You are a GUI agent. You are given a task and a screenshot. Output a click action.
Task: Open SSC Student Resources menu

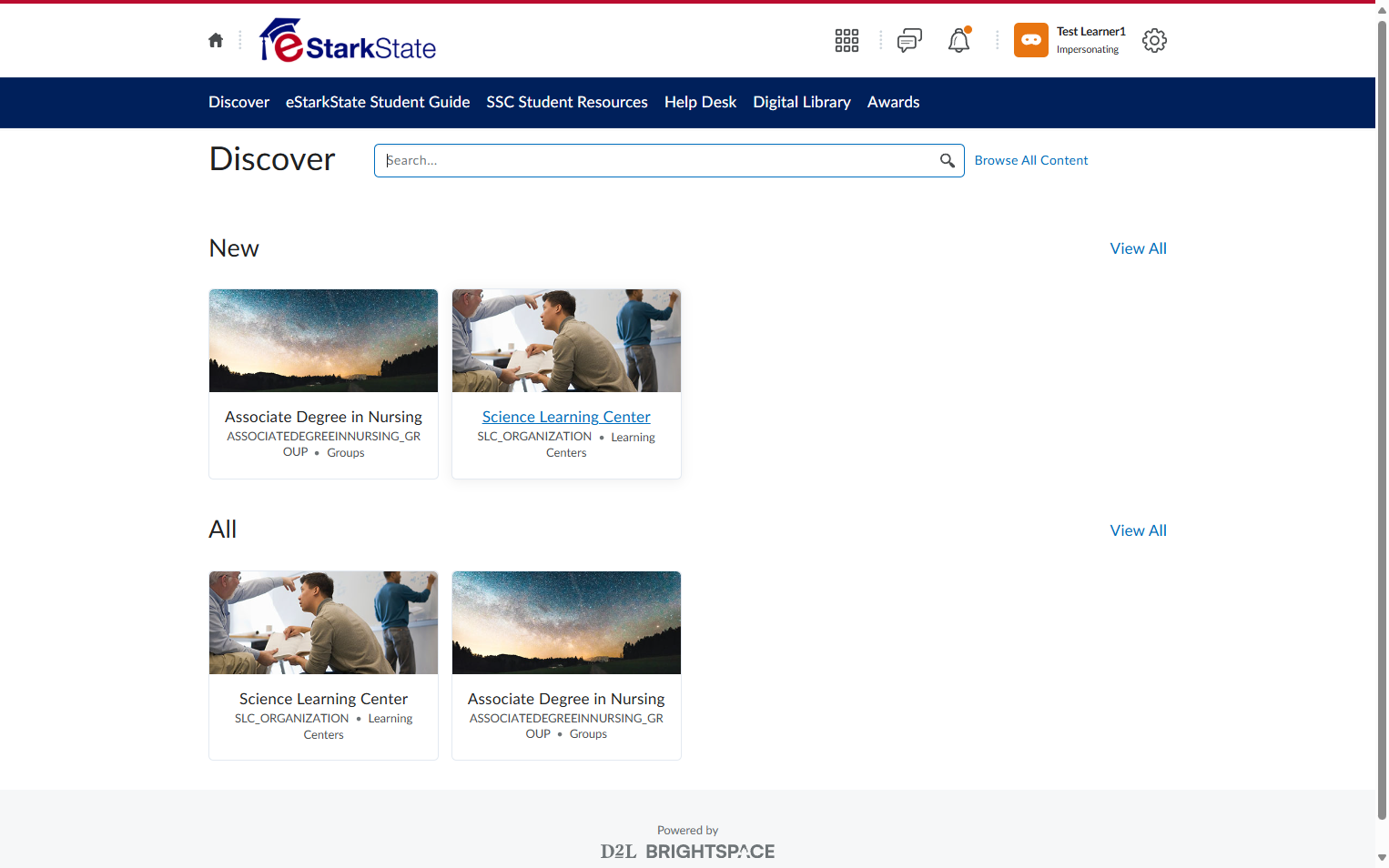[567, 102]
